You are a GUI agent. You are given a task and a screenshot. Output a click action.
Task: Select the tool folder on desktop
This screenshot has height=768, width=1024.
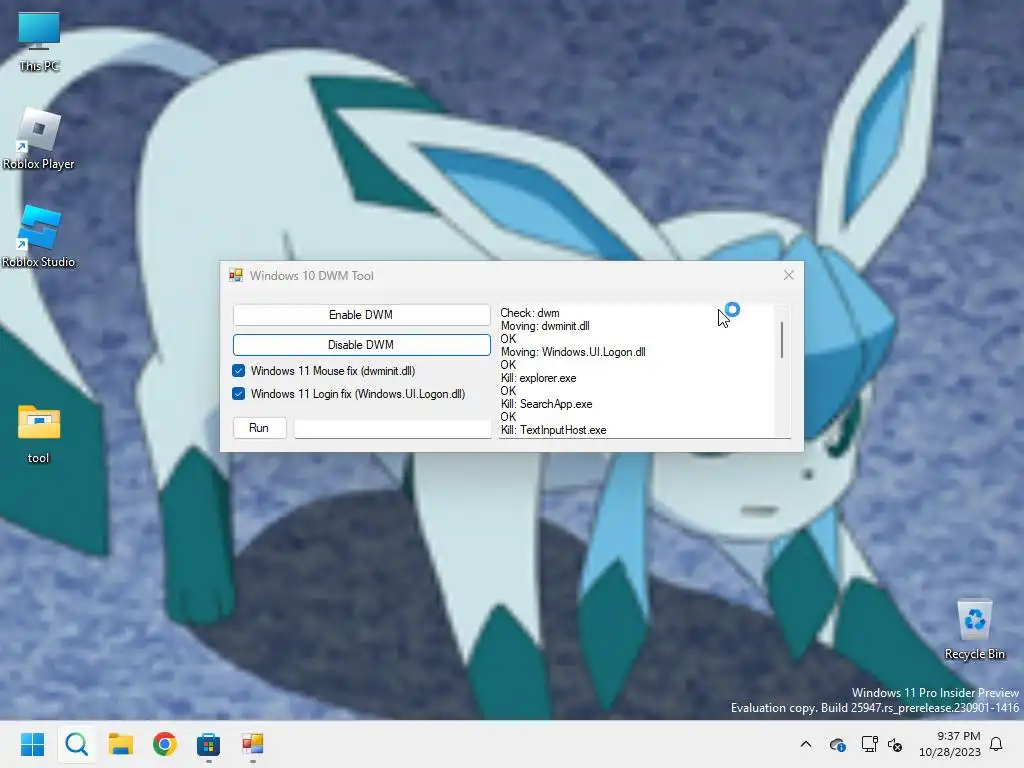[x=39, y=434]
